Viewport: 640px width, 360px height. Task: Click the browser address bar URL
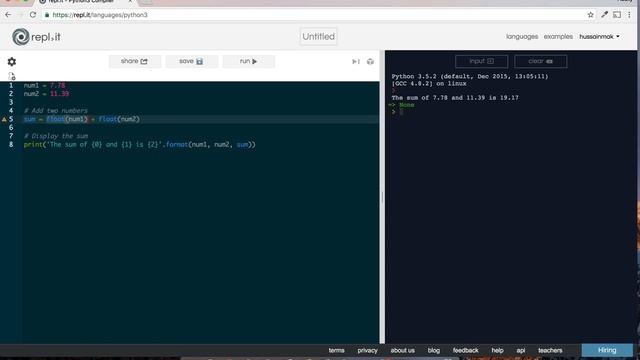100,15
